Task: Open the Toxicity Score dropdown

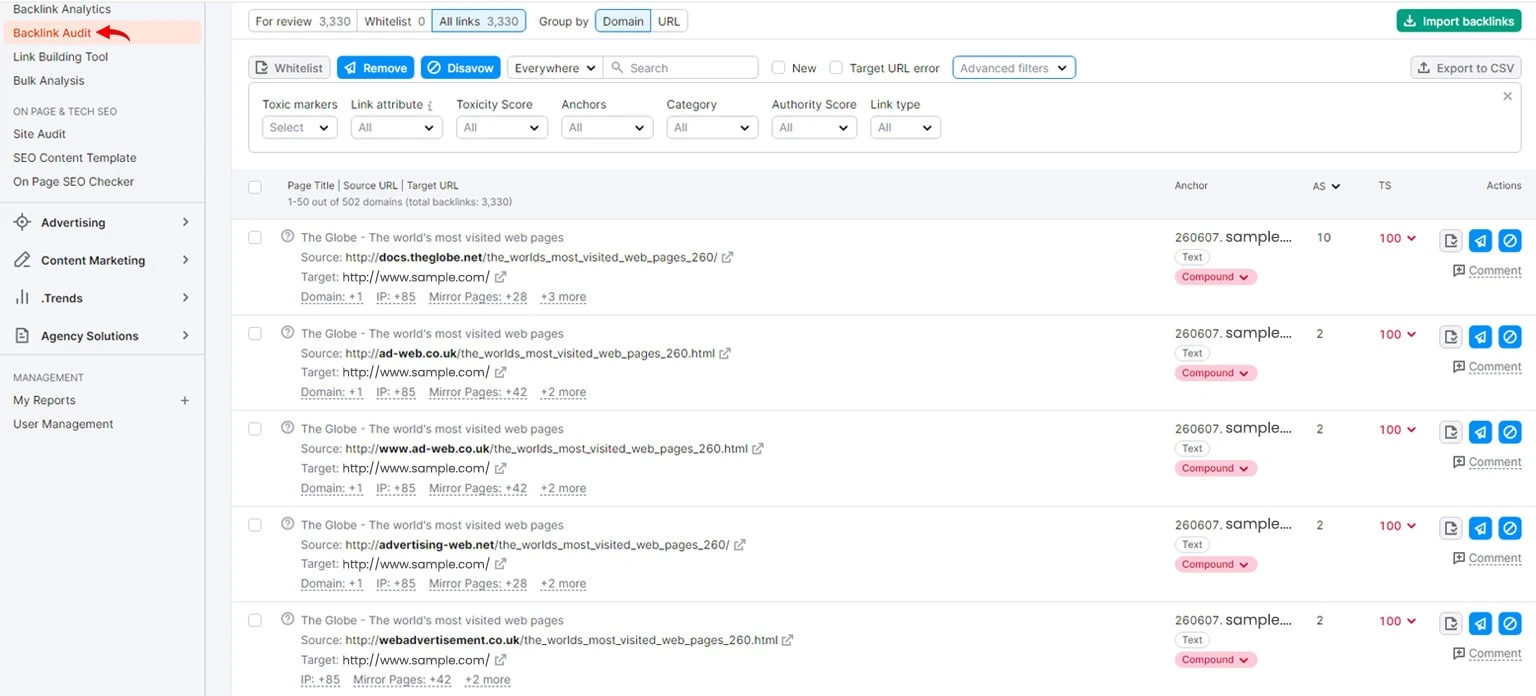Action: click(502, 127)
